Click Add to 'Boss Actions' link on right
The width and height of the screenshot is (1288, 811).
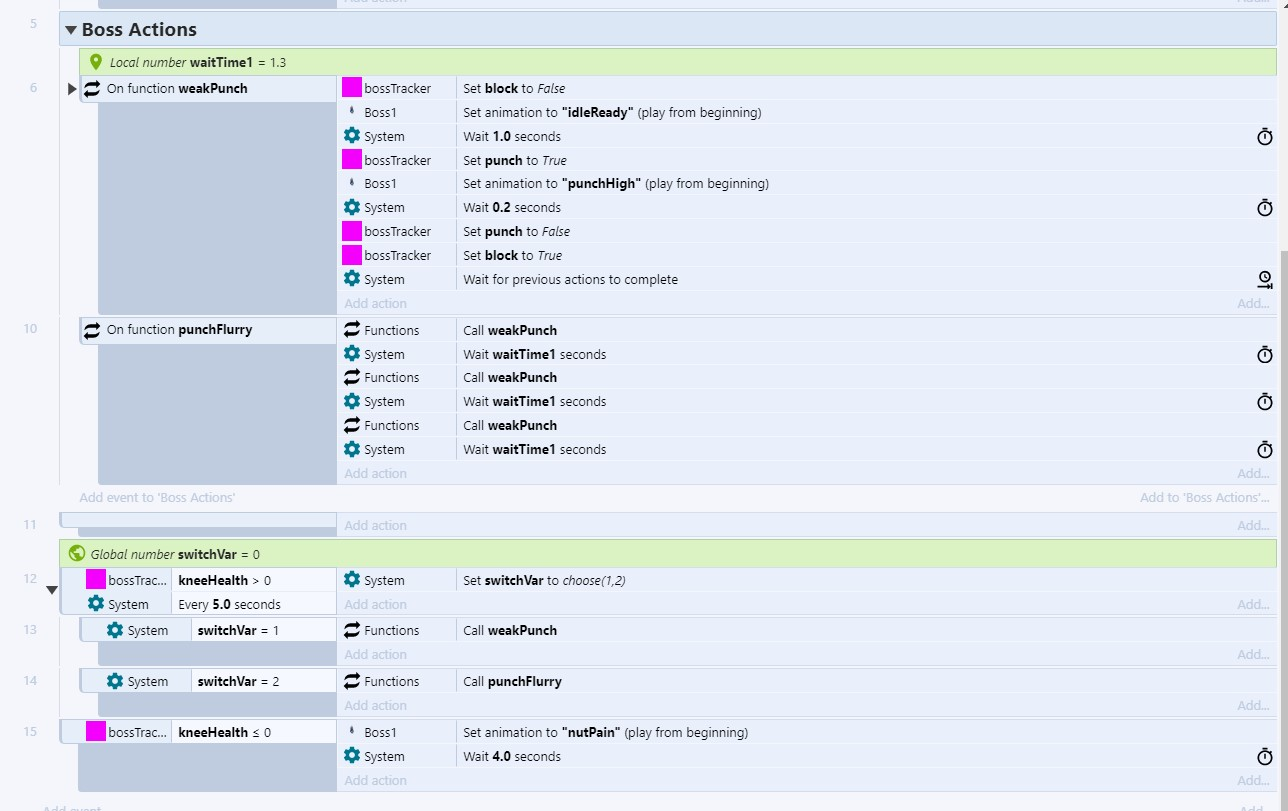point(1204,497)
